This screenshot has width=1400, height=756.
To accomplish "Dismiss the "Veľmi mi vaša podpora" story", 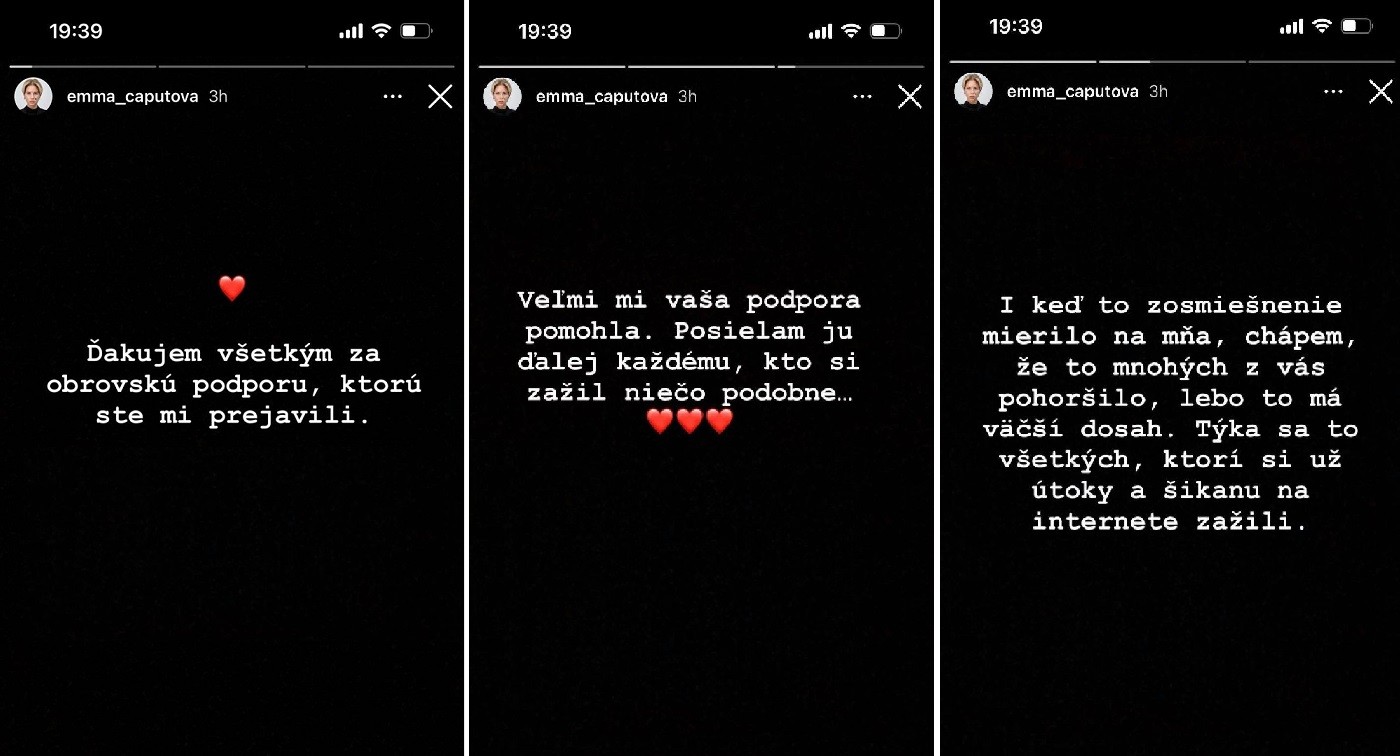I will [909, 96].
